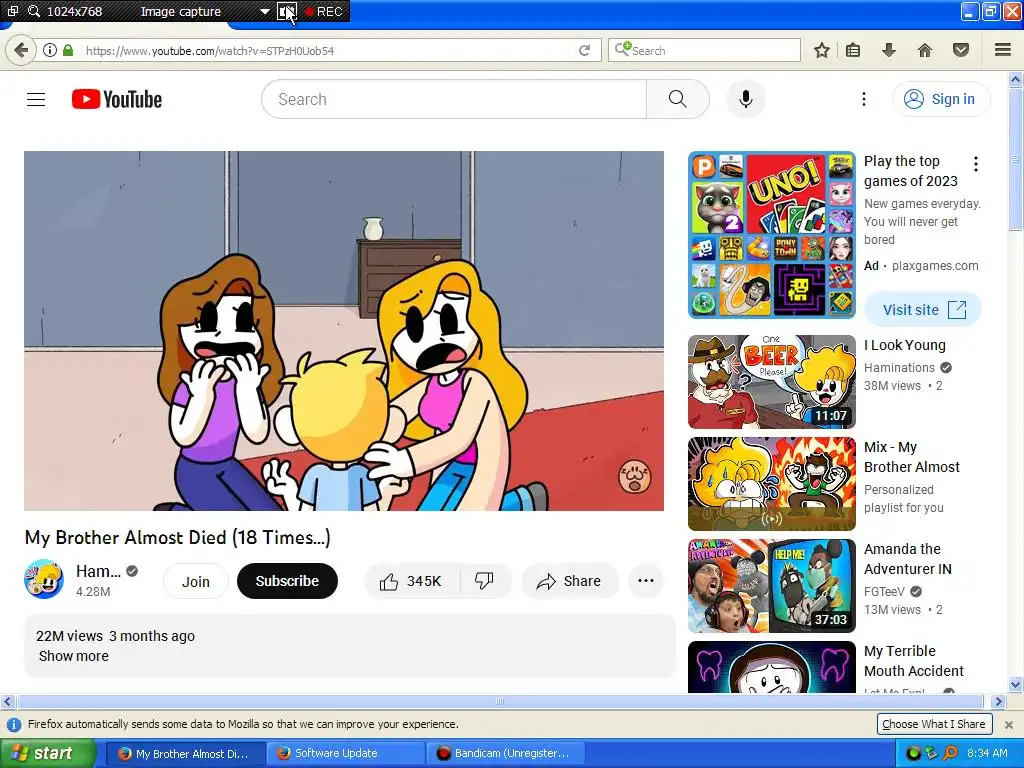1024x768 pixels.
Task: Go to the Firefox home page icon
Action: 925,50
